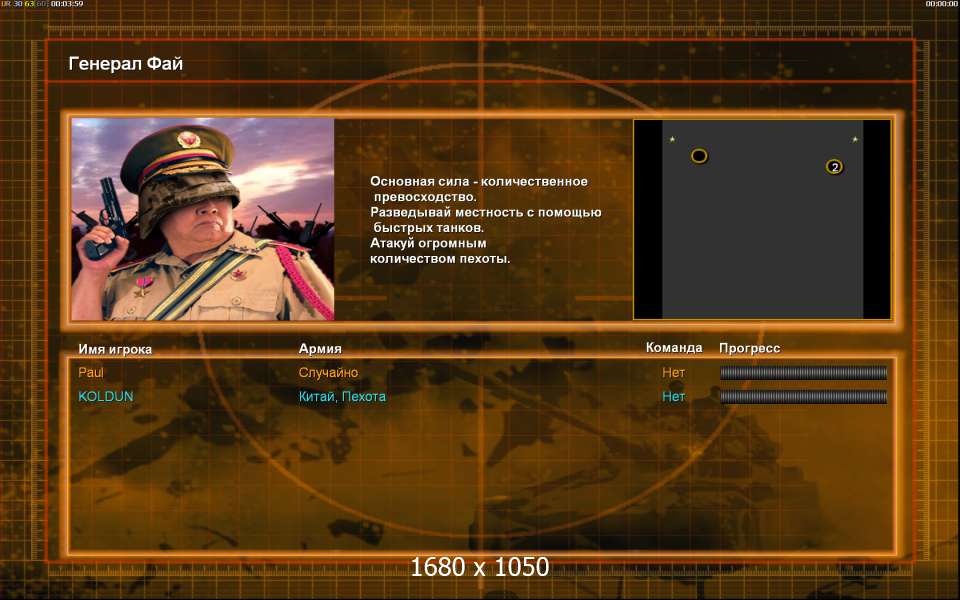Screen dimensions: 960x600
Task: Click the 00:00:00 timer in the corner
Action: [x=942, y=4]
